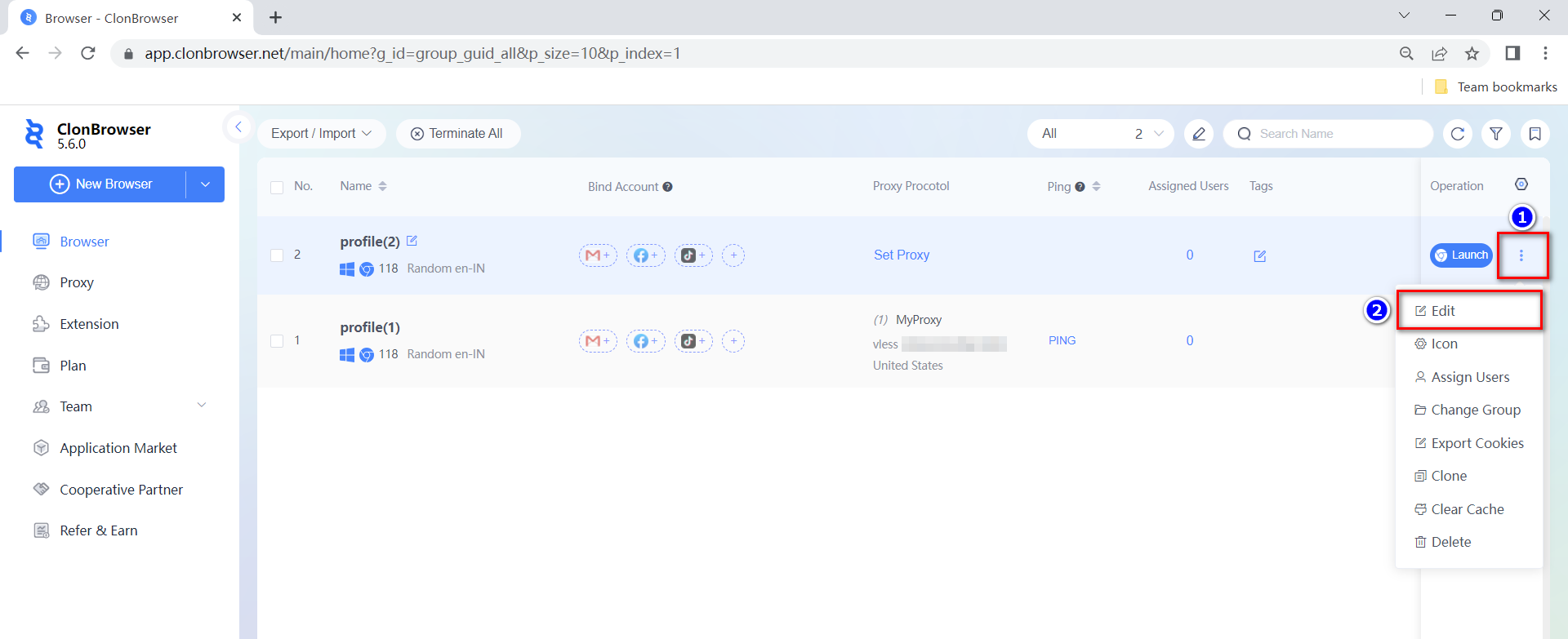Add Gmail account for profile(2)

[598, 255]
